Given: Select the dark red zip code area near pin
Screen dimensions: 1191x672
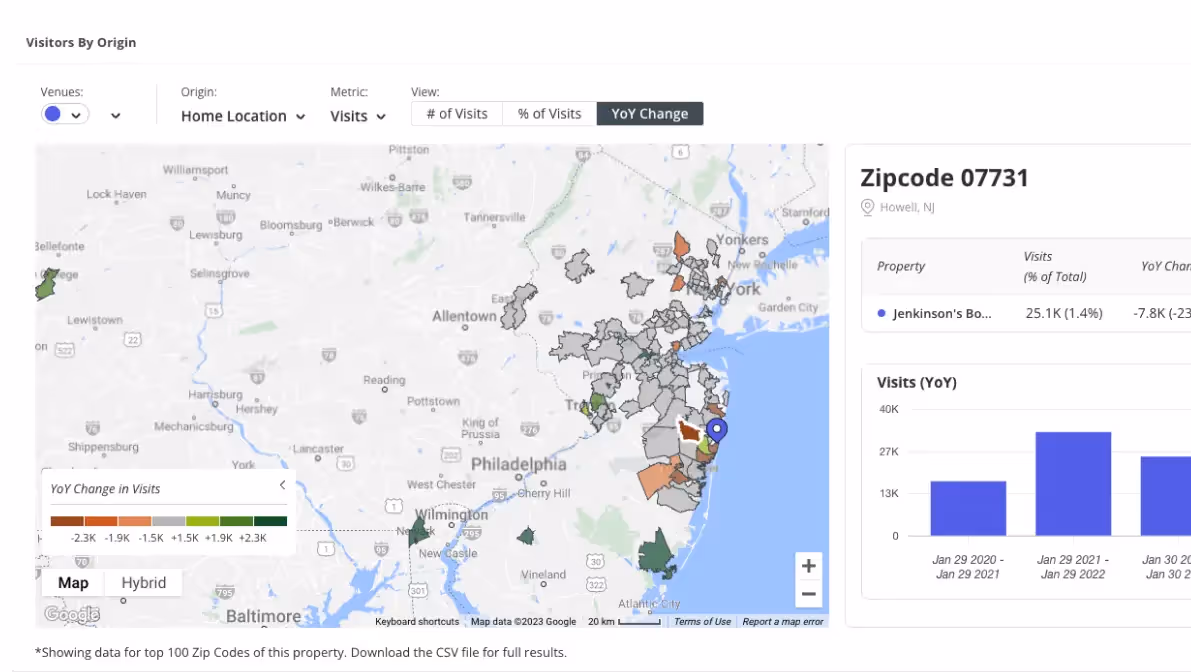Looking at the screenshot, I should point(689,431).
